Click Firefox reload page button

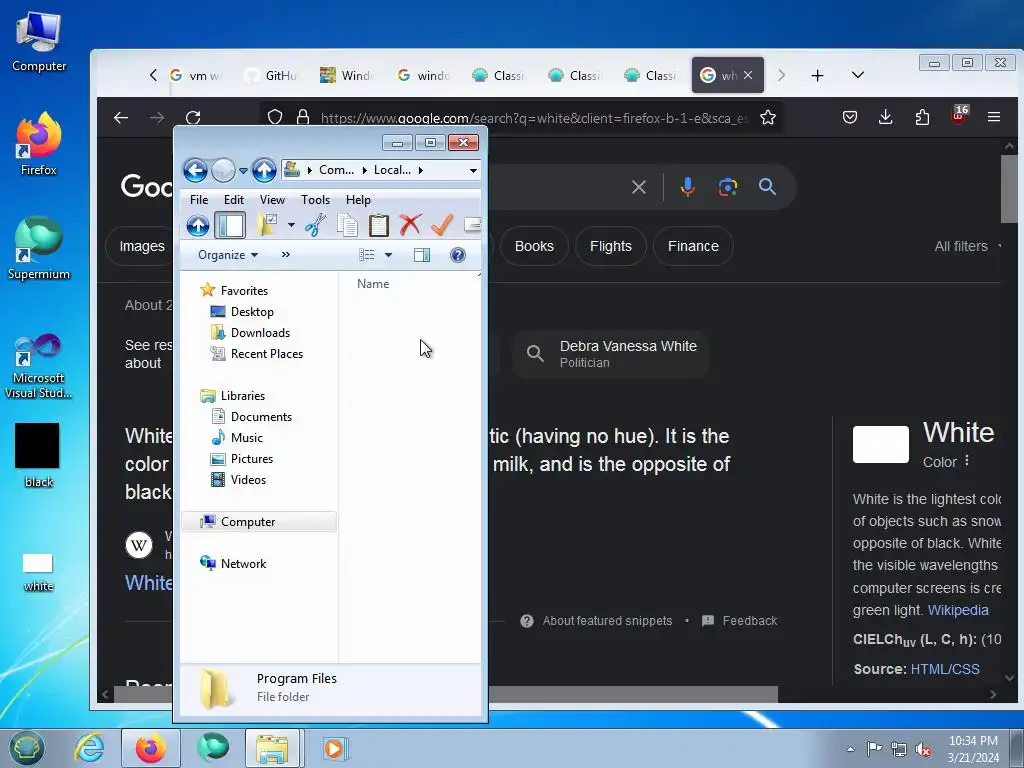click(193, 118)
